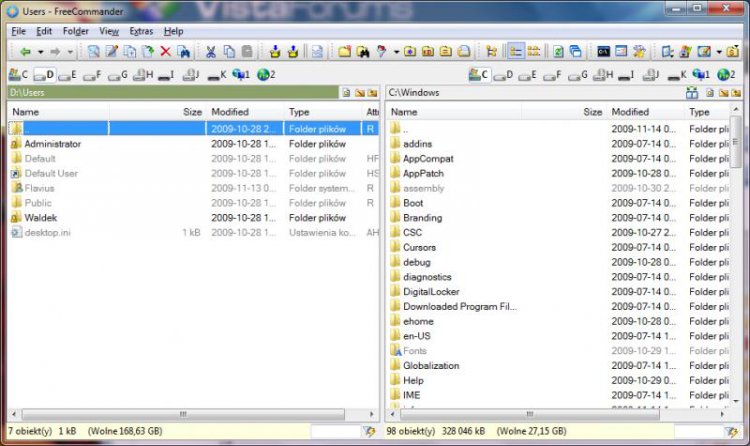750x446 pixels.
Task: Select network drive 2 in right panel
Action: tap(726, 75)
